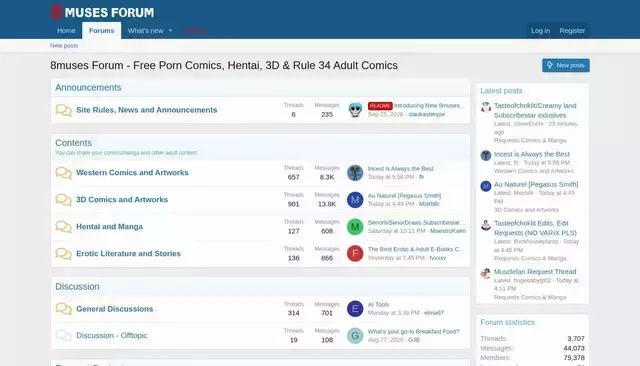The height and width of the screenshot is (366, 640).
Task: Click 'Western Comics and Artworks' in Latest posts sidebar
Action: click(x=534, y=171)
